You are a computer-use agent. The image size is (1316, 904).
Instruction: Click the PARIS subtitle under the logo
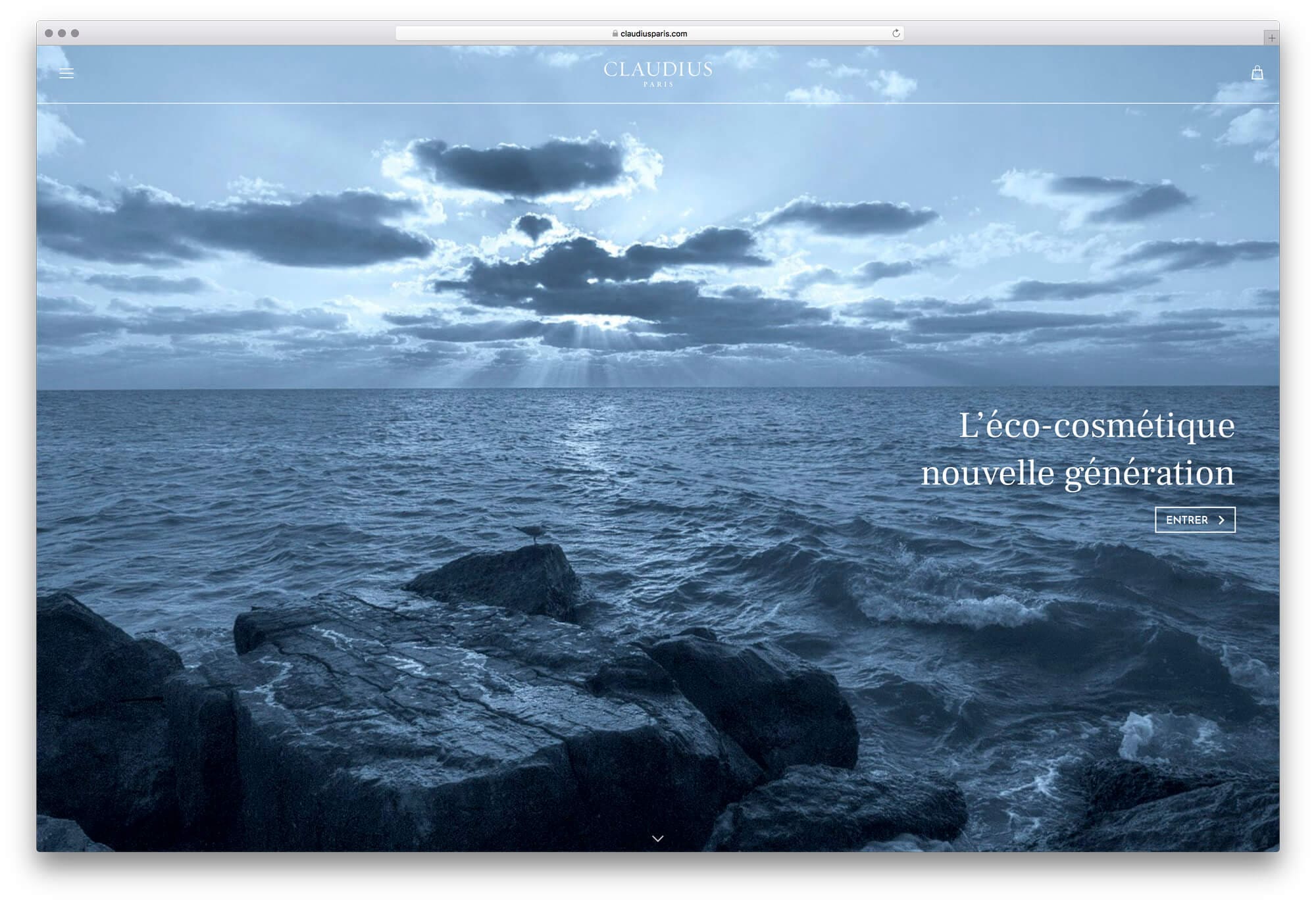pos(658,85)
